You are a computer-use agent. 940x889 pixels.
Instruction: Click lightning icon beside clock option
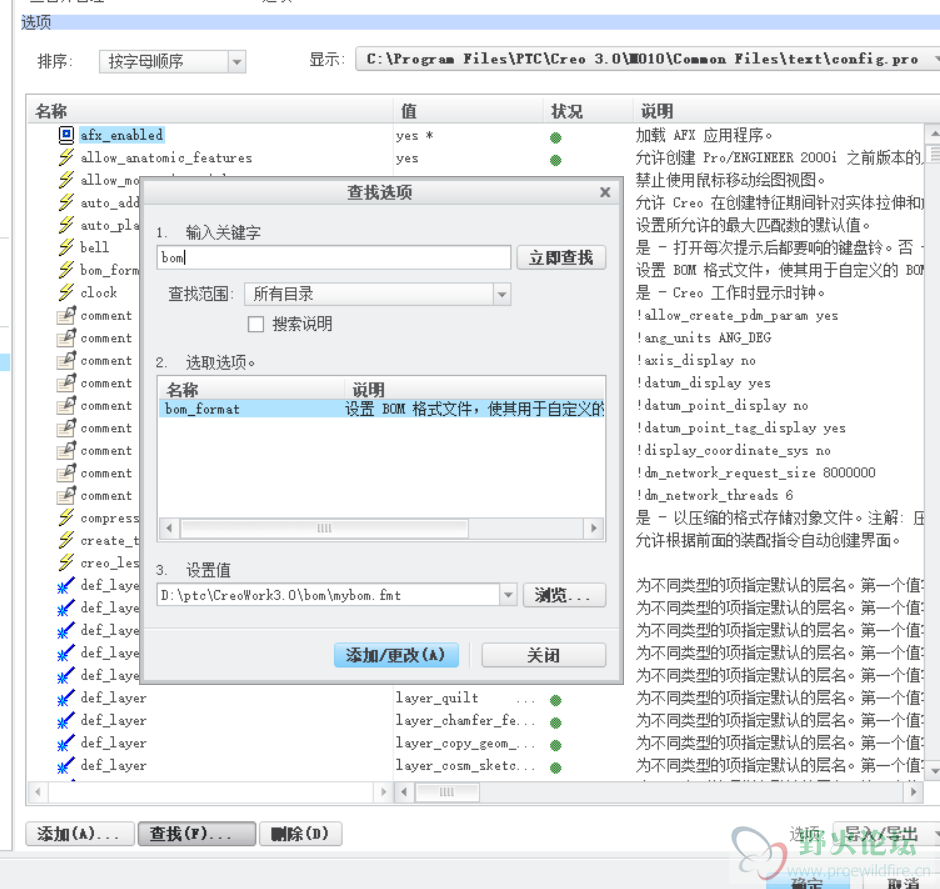pyautogui.click(x=66, y=293)
